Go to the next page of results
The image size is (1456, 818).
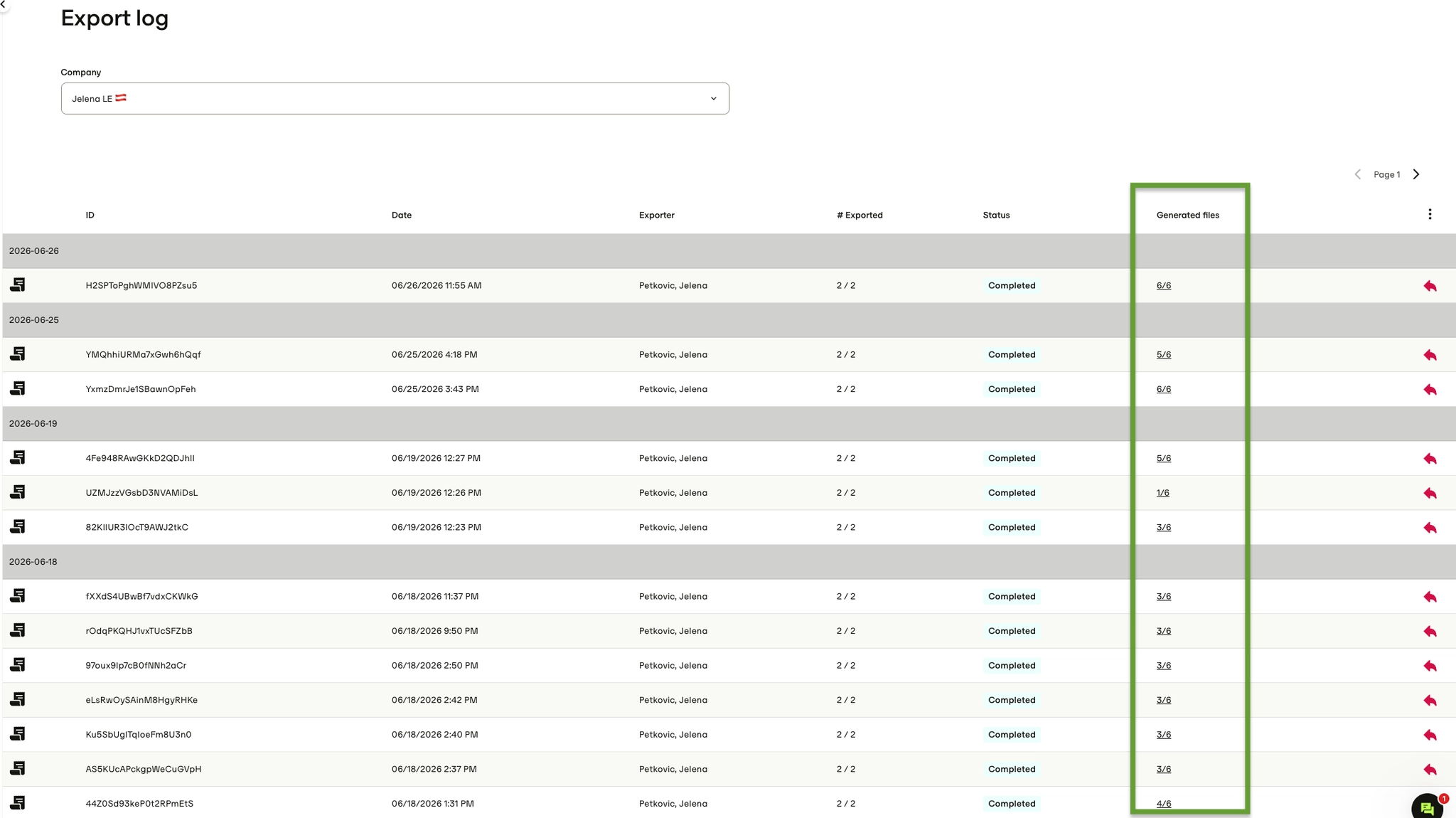click(1416, 174)
